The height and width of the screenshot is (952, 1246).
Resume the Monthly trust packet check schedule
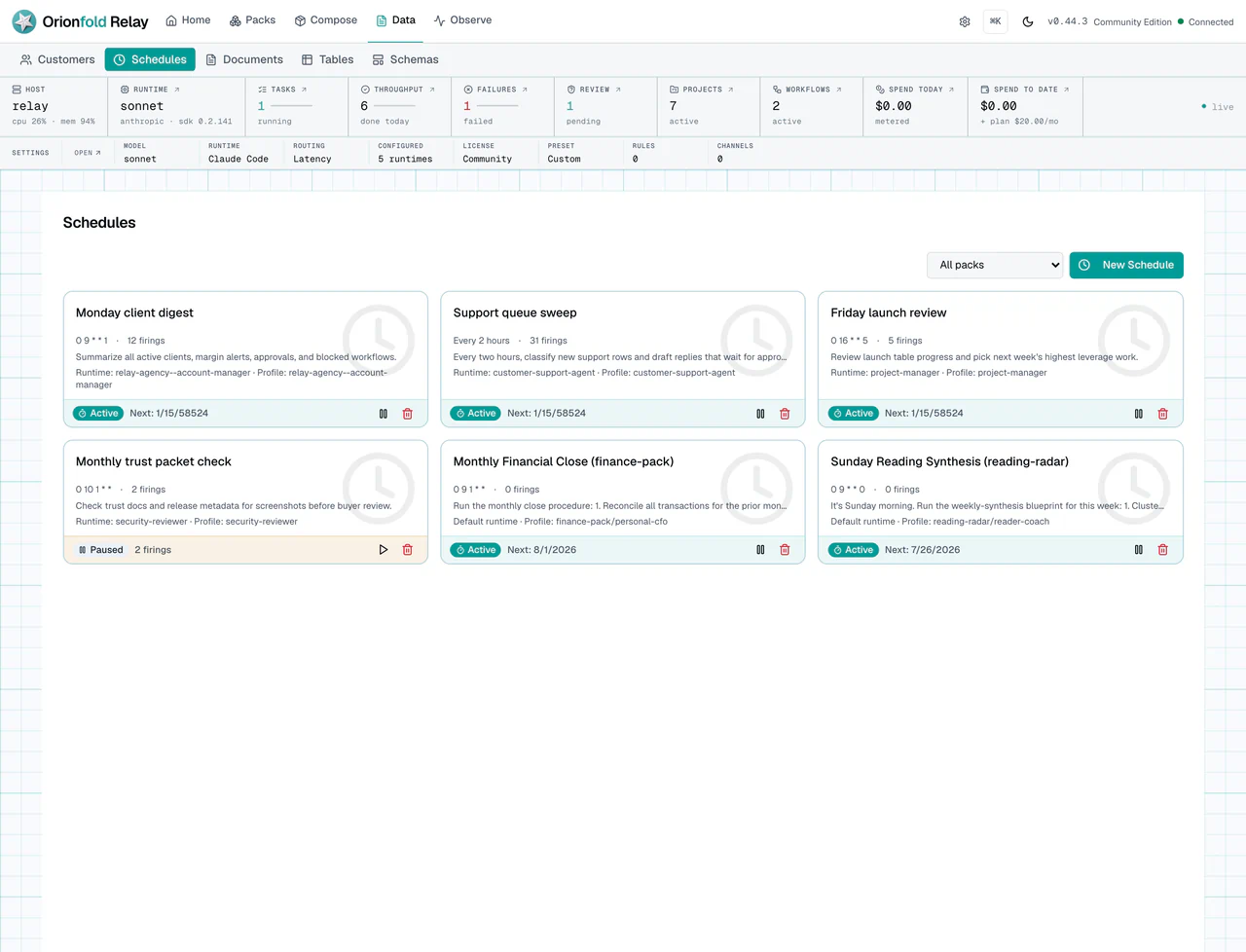tap(383, 550)
